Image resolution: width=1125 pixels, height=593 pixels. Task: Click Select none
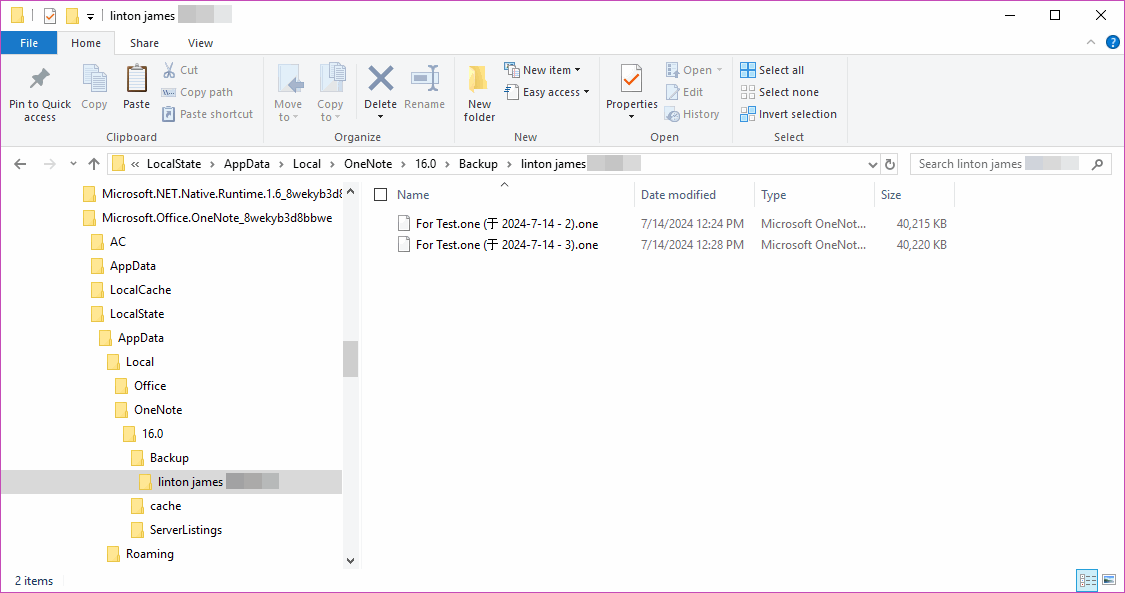(x=779, y=92)
